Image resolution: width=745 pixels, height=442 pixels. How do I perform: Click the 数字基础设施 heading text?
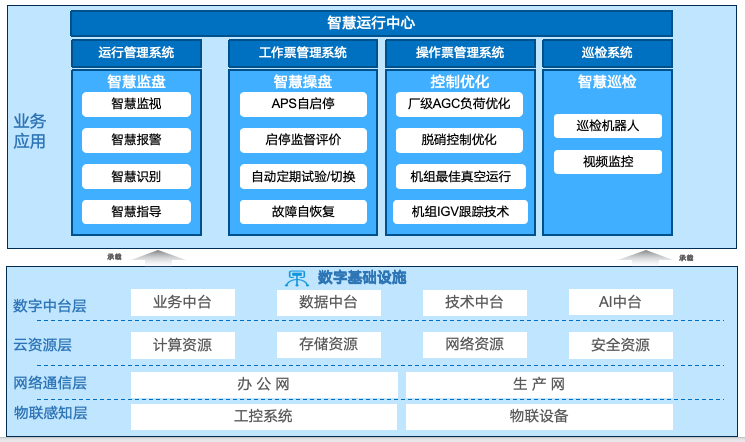point(362,278)
